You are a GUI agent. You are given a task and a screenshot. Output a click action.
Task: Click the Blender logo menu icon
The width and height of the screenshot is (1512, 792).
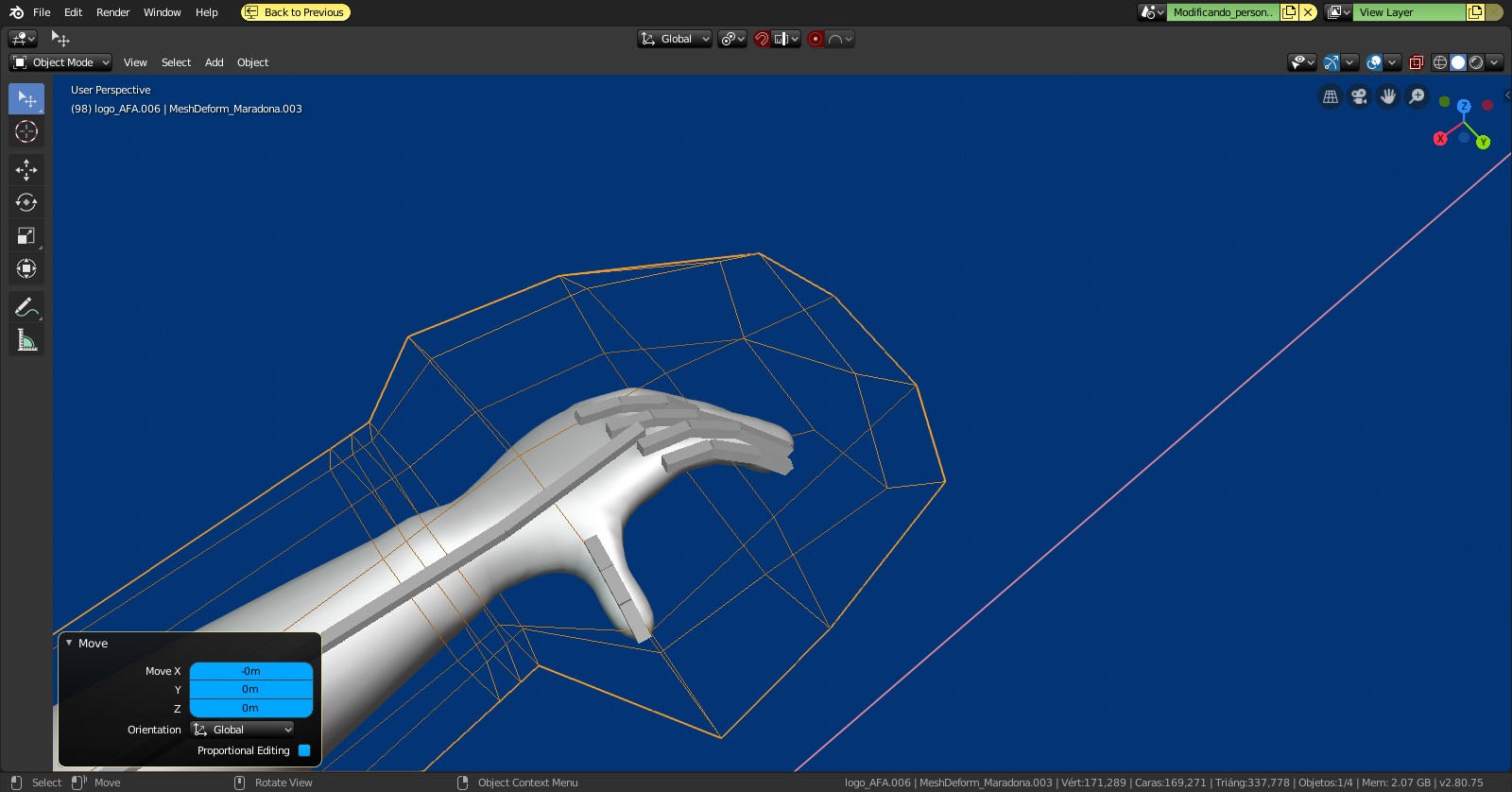[x=16, y=12]
